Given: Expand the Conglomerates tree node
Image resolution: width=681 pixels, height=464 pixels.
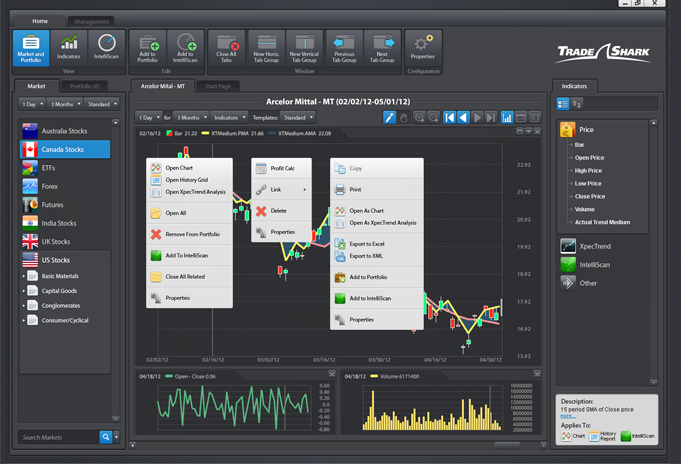Looking at the screenshot, I should [23, 305].
